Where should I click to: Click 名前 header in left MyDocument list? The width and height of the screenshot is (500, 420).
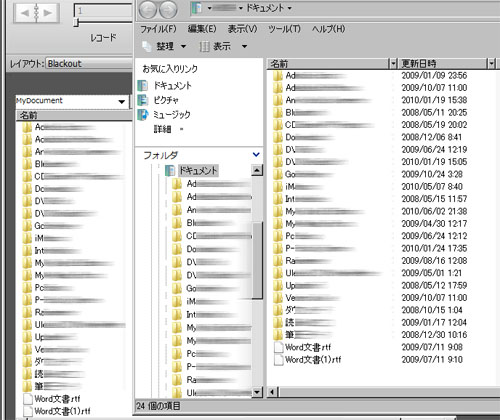point(74,115)
